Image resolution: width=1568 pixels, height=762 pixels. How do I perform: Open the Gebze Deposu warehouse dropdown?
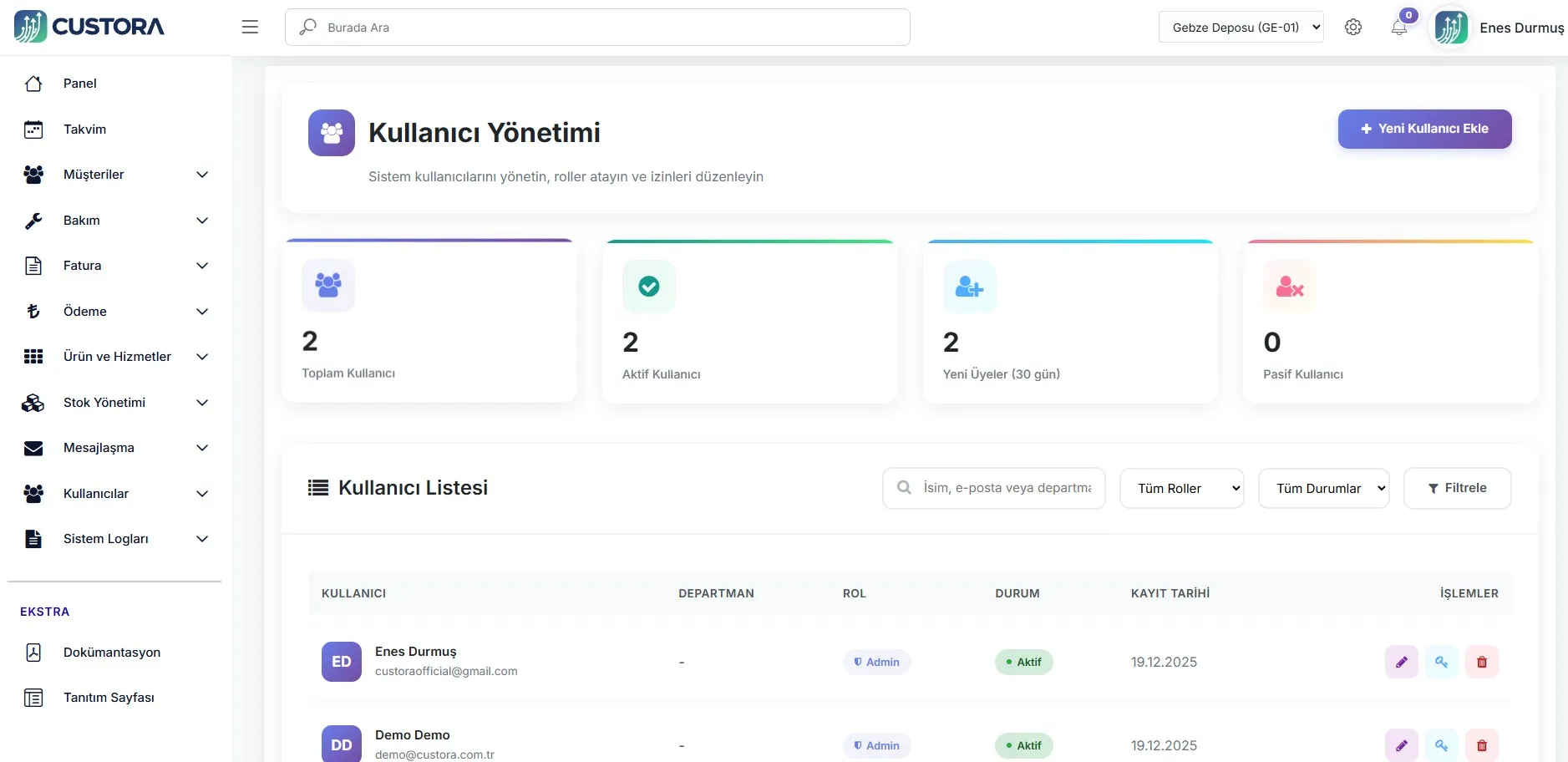click(1241, 28)
